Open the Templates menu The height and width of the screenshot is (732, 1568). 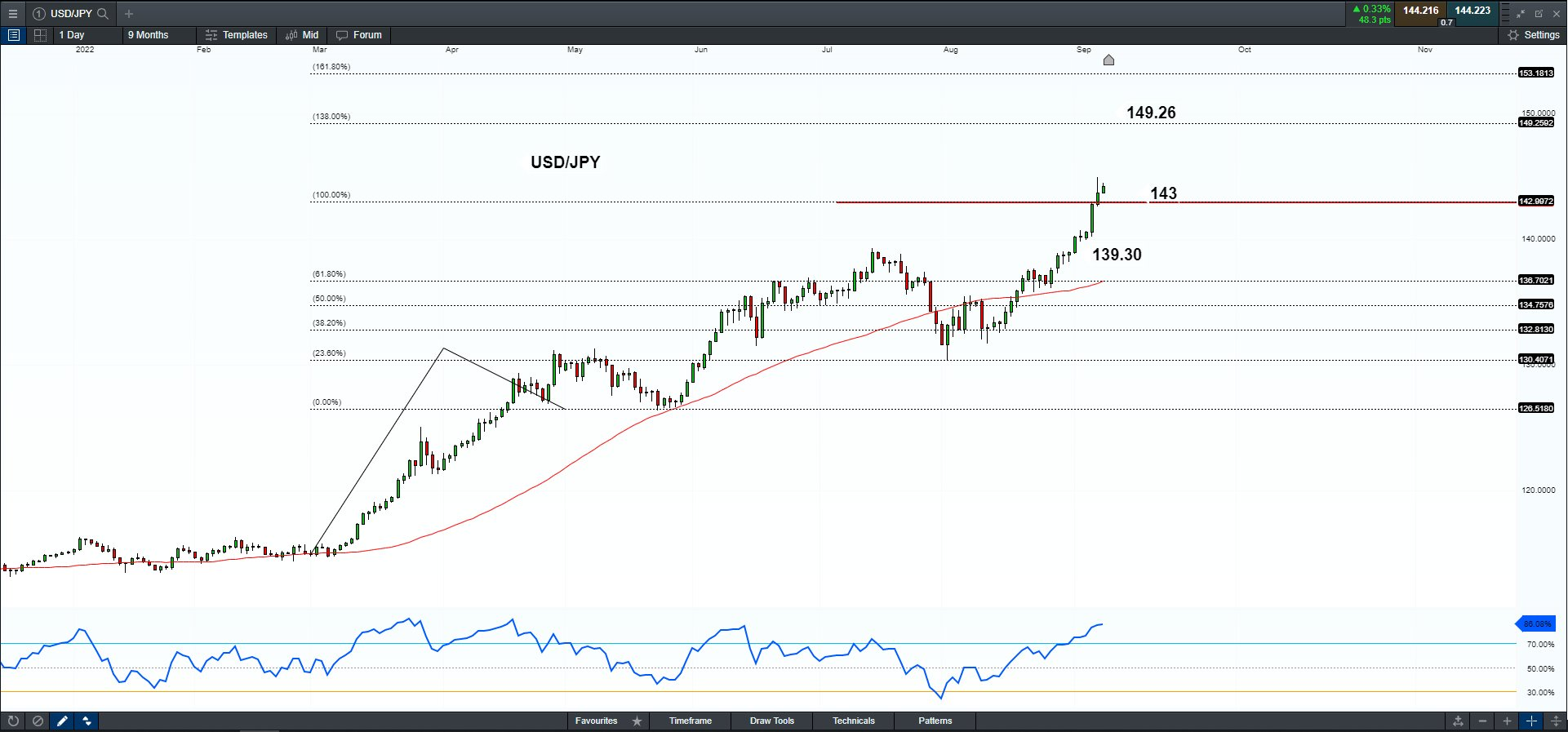tap(237, 35)
